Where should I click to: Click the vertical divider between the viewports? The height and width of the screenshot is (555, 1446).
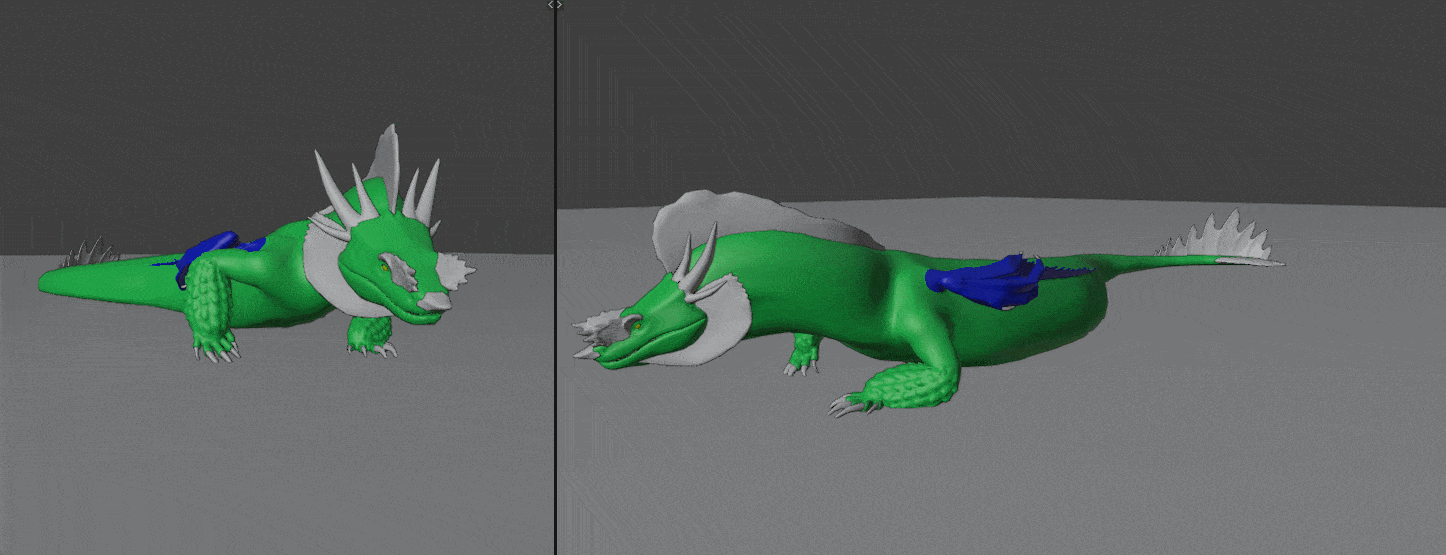[x=555, y=300]
